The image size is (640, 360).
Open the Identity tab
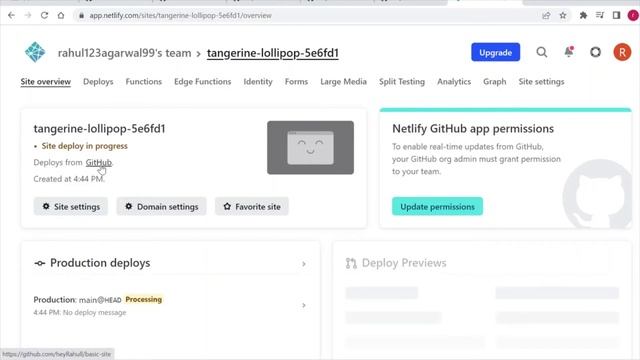point(258,82)
